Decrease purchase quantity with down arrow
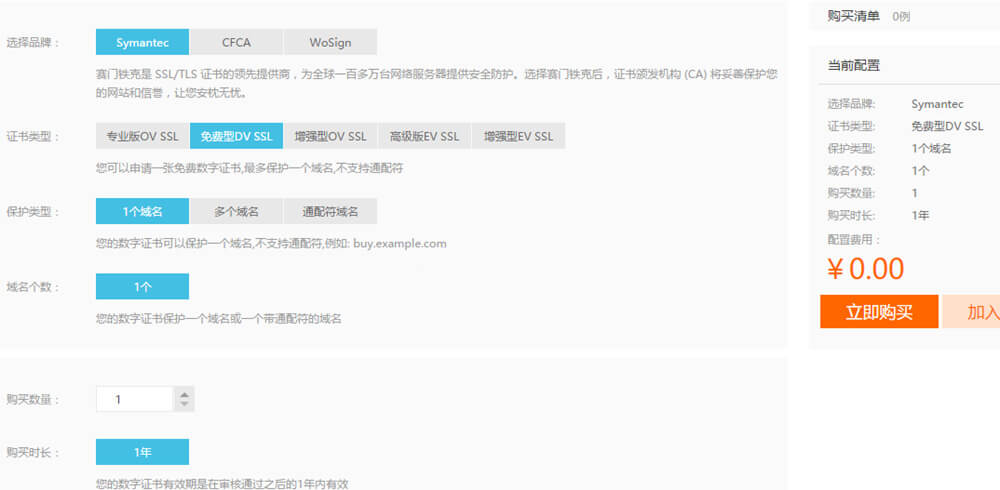1000x490 pixels. click(184, 405)
